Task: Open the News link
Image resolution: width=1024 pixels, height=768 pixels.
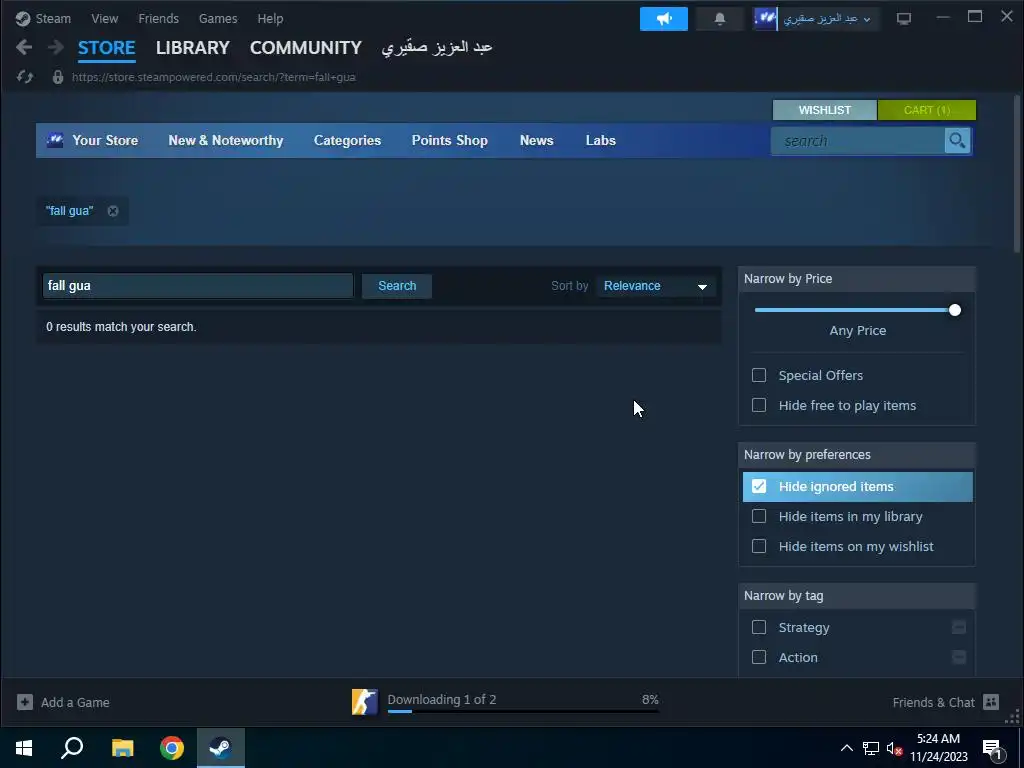Action: point(537,140)
